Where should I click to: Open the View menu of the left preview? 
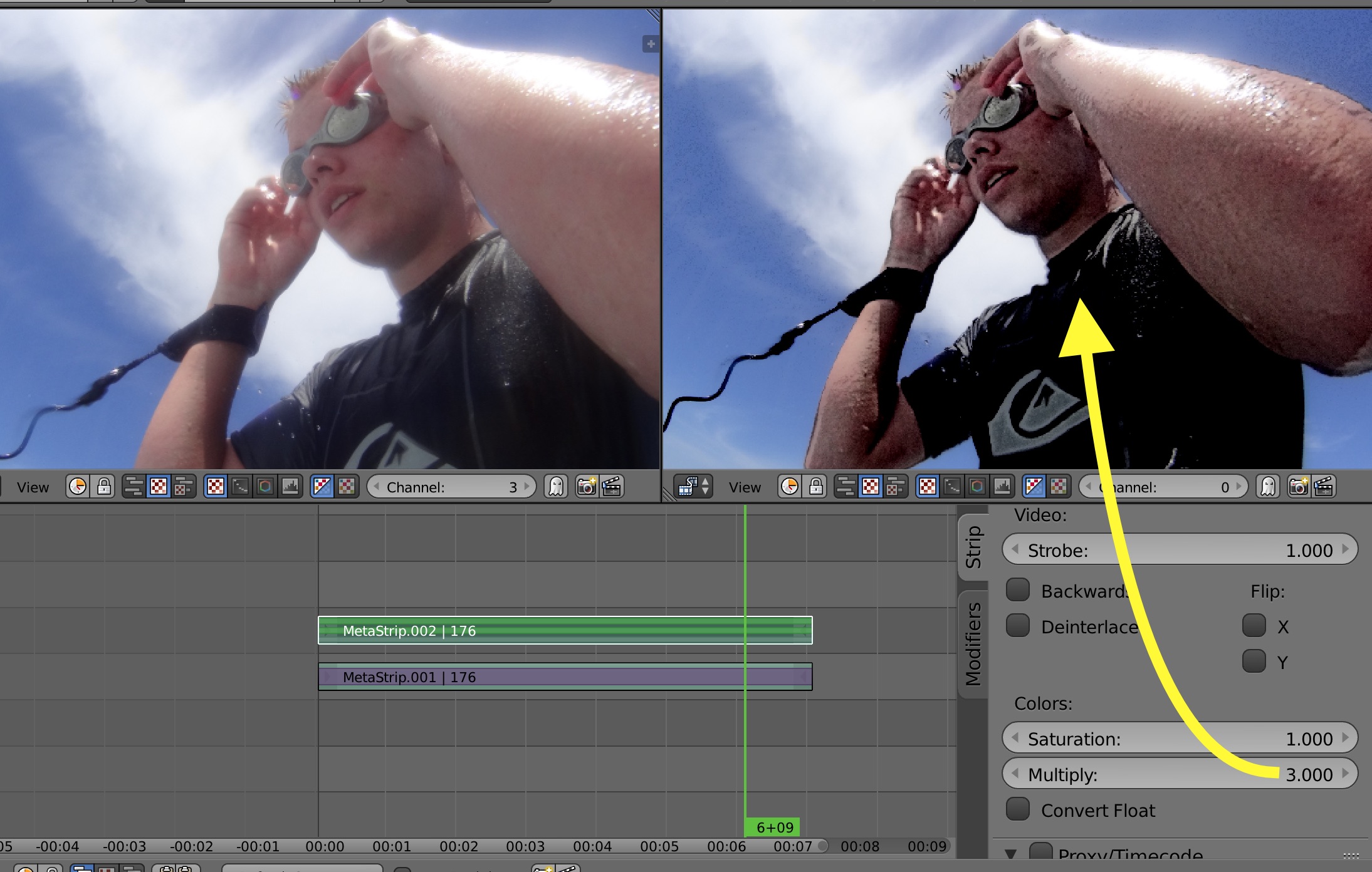pyautogui.click(x=33, y=487)
